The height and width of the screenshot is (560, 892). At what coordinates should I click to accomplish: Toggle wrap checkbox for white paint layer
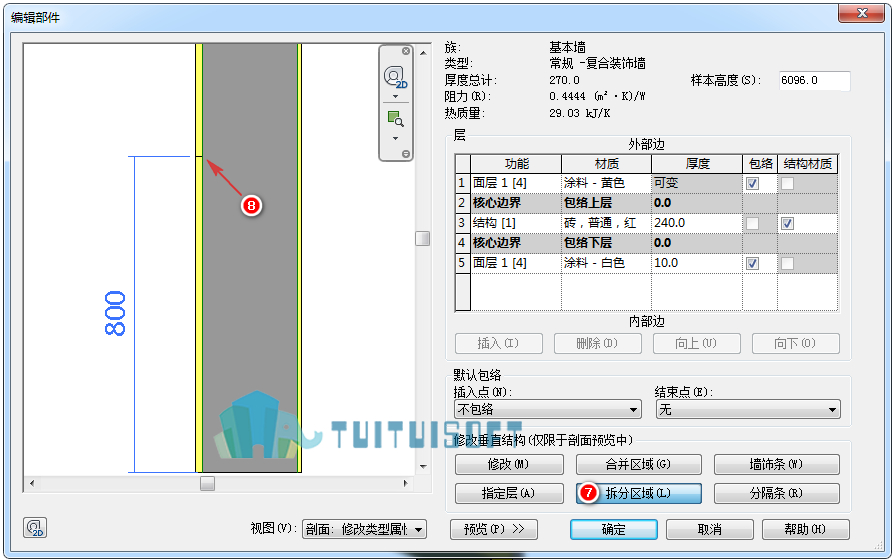point(752,263)
